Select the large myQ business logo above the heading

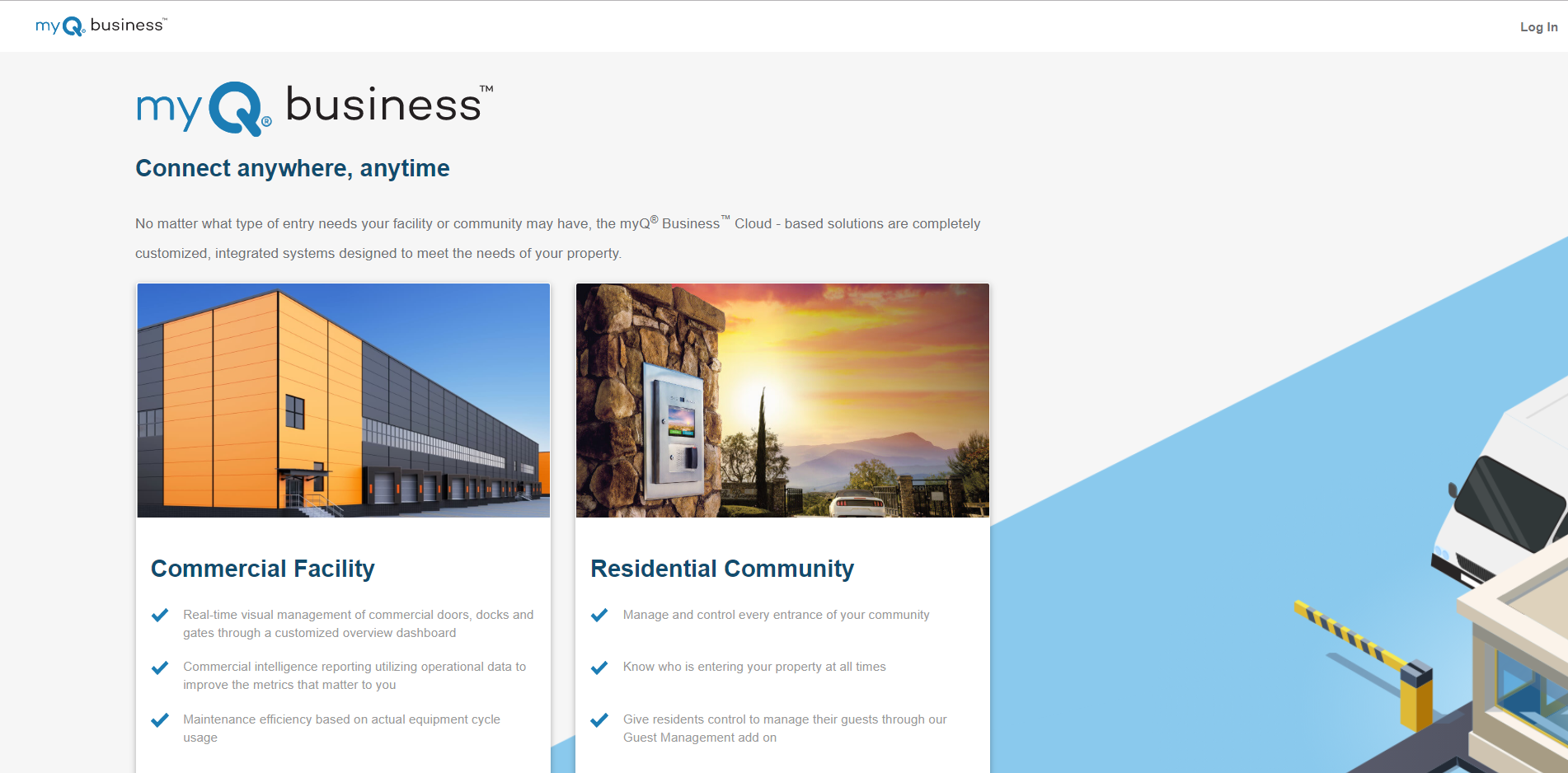(x=313, y=107)
